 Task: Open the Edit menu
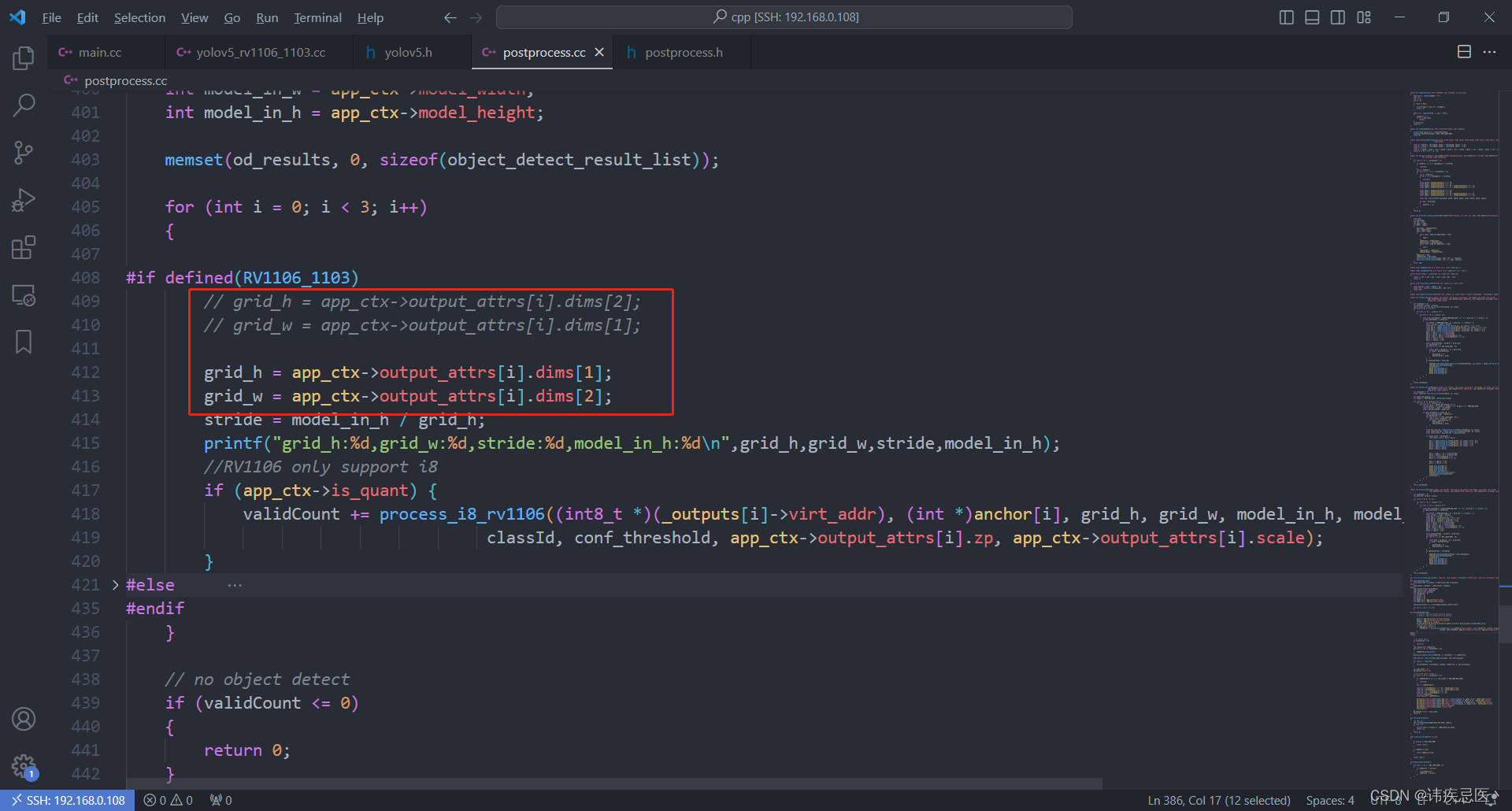point(87,17)
